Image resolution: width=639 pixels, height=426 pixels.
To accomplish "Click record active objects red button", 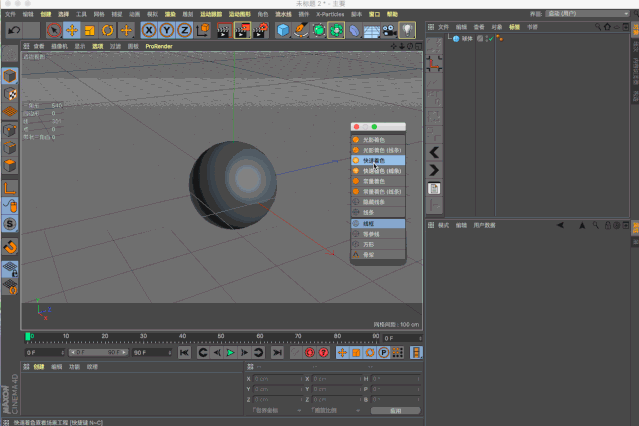I will (x=310, y=353).
